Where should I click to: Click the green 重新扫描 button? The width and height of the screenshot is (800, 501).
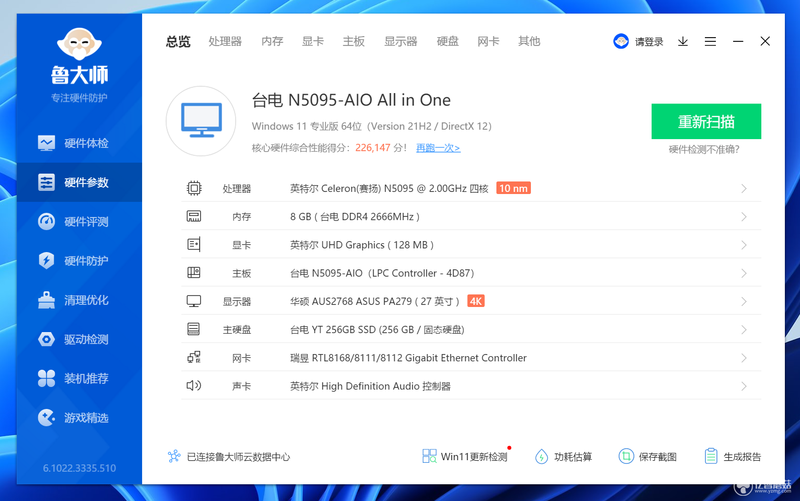coord(706,121)
